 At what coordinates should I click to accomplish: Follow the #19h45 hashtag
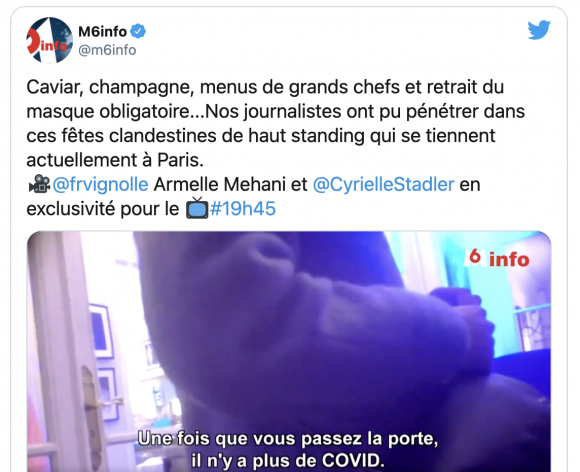[x=243, y=209]
